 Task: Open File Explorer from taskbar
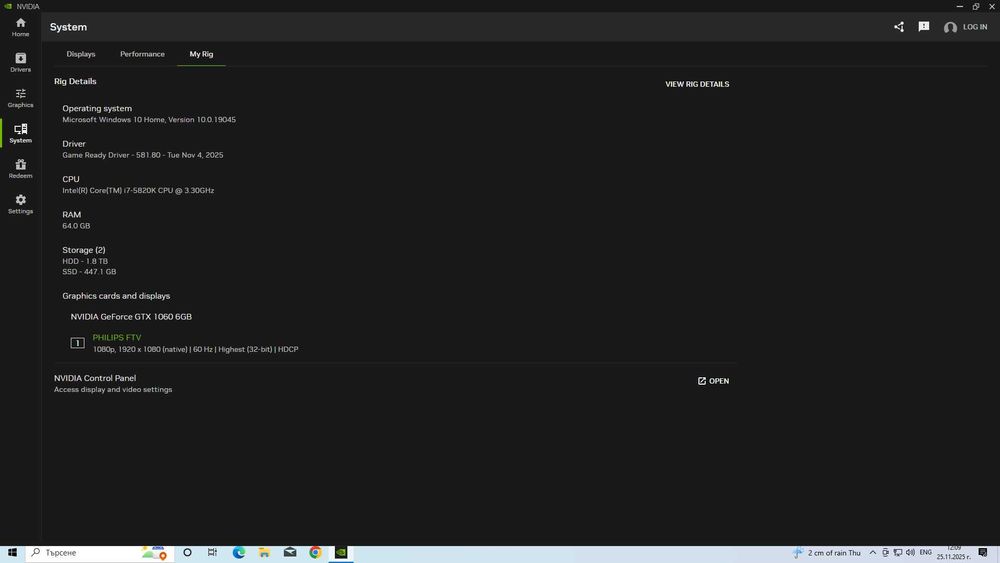(x=264, y=553)
